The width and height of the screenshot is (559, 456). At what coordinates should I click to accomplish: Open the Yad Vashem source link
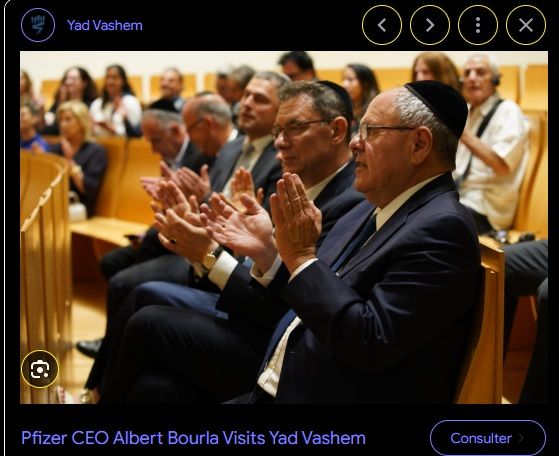tap(105, 25)
